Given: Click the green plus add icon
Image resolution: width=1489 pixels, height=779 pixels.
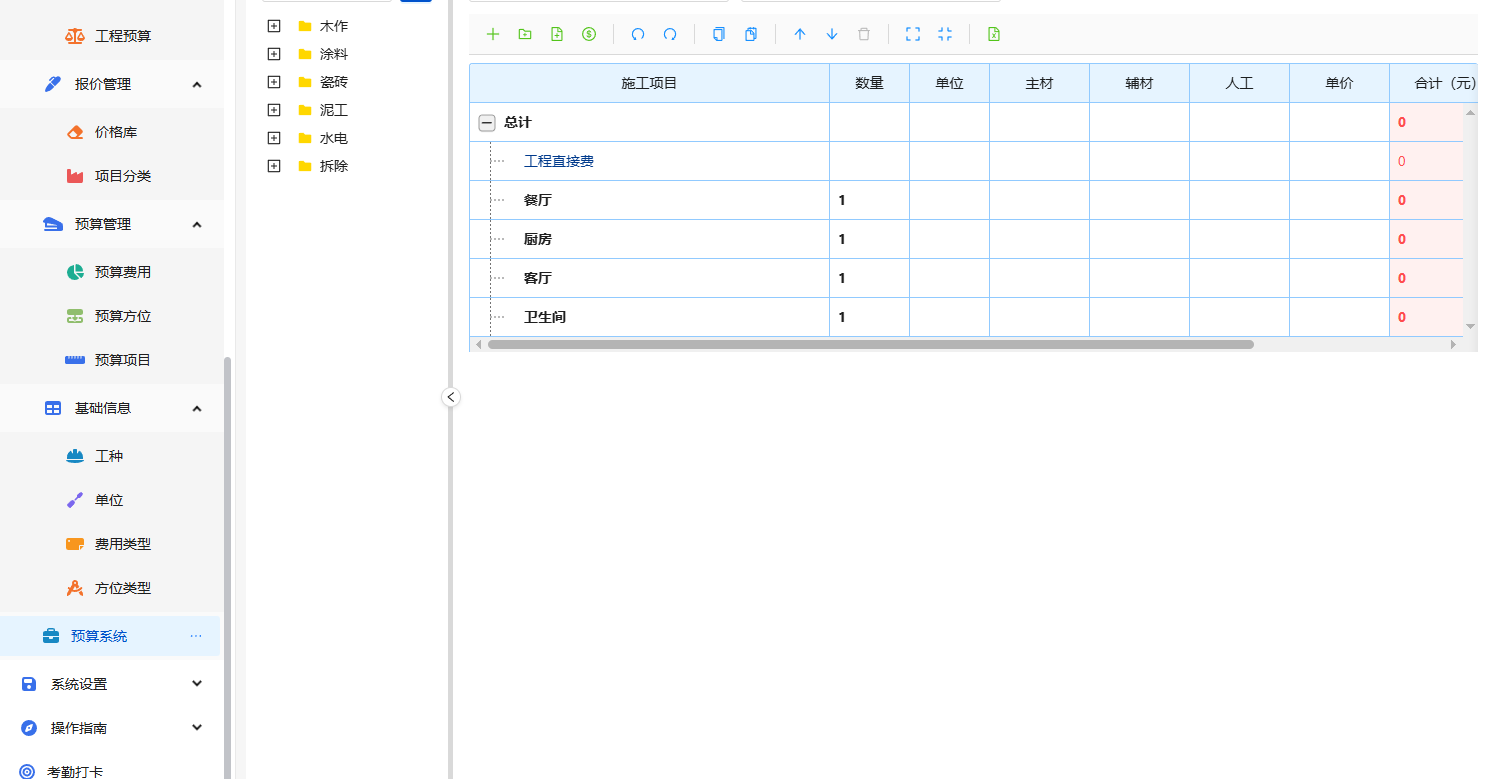Looking at the screenshot, I should tap(492, 34).
